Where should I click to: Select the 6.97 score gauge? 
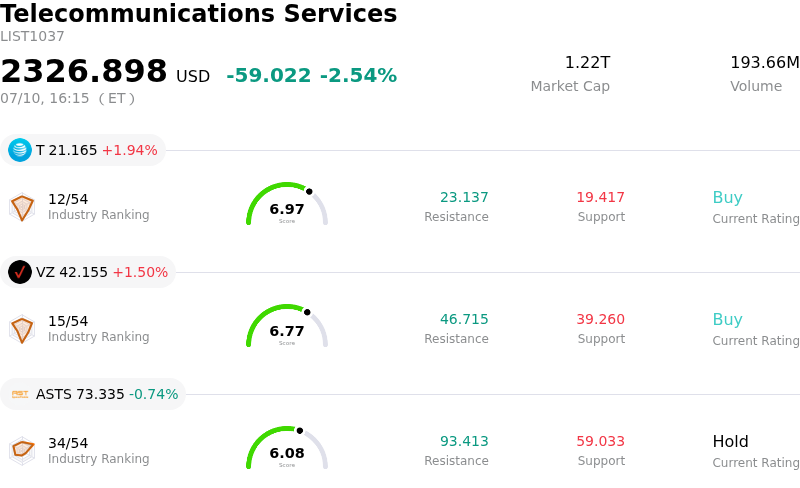pyautogui.click(x=287, y=204)
